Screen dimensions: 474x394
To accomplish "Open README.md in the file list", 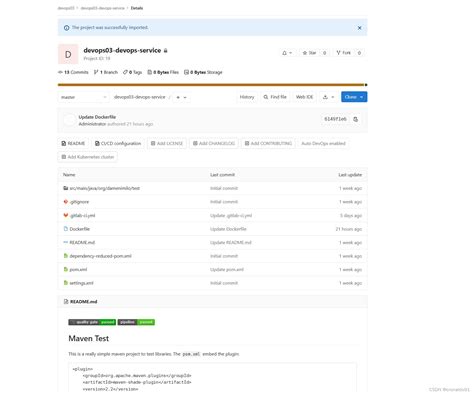I will [82, 243].
